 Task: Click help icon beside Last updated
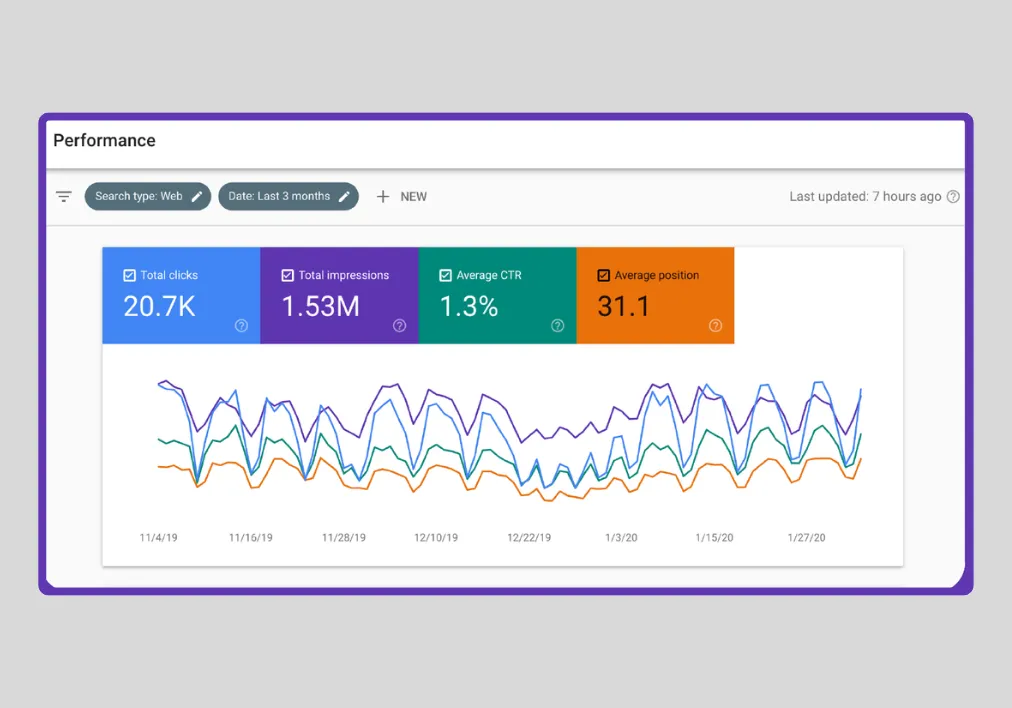[x=953, y=197]
